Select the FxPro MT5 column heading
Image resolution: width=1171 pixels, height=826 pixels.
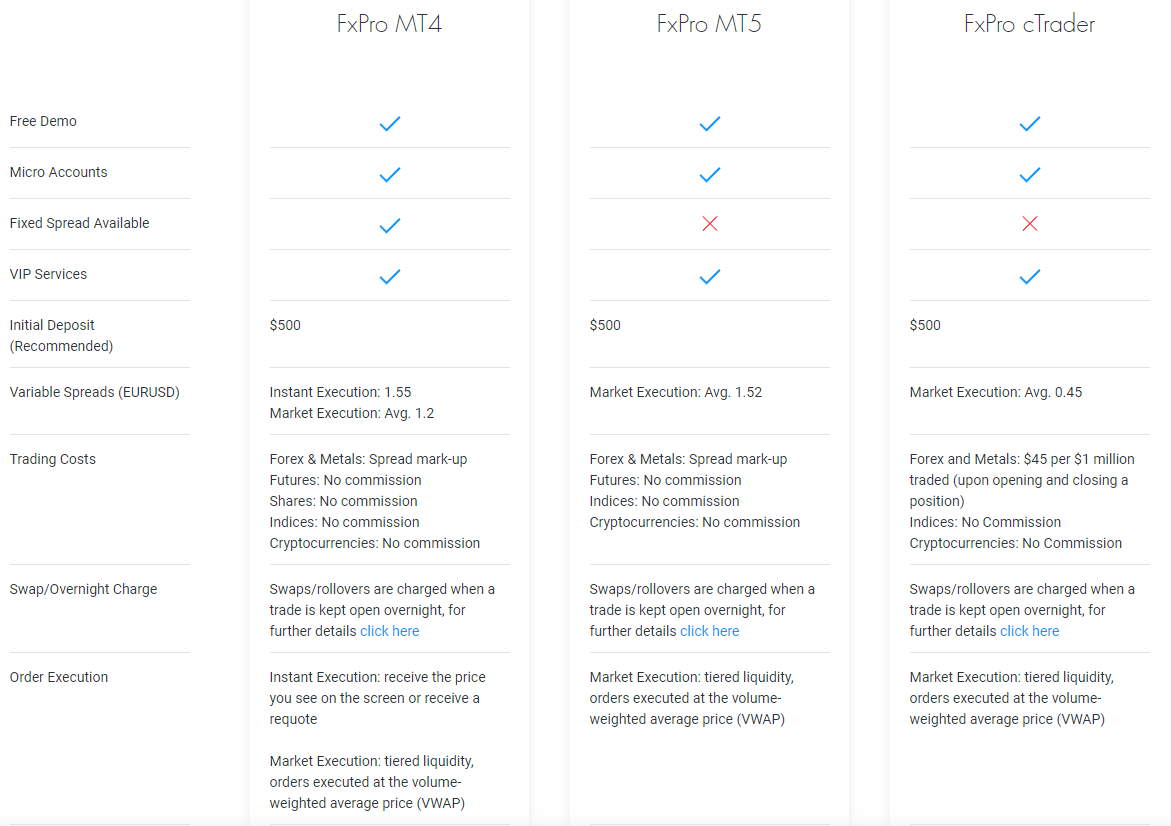coord(709,24)
